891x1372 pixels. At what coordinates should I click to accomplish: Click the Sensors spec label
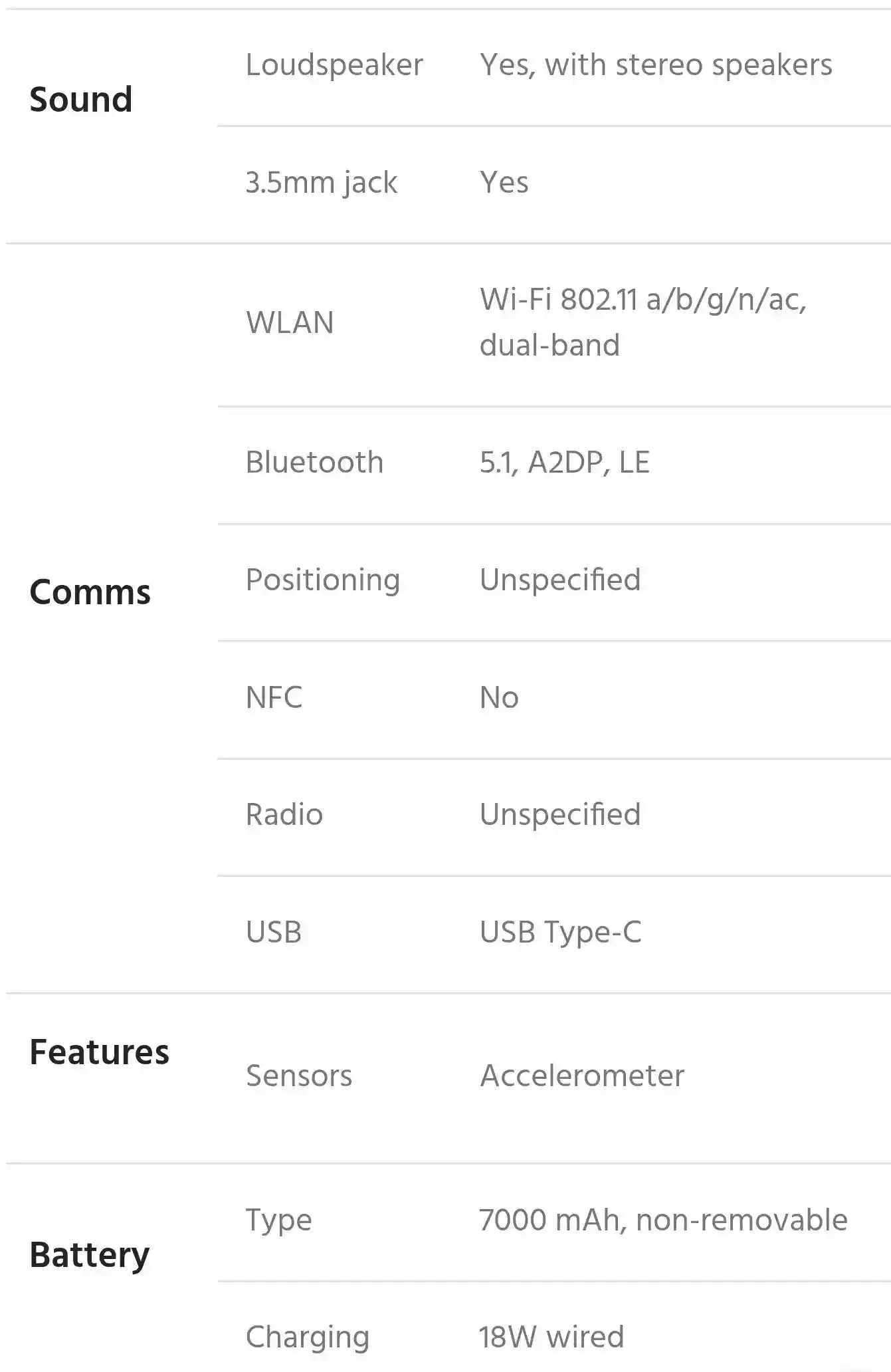299,1076
